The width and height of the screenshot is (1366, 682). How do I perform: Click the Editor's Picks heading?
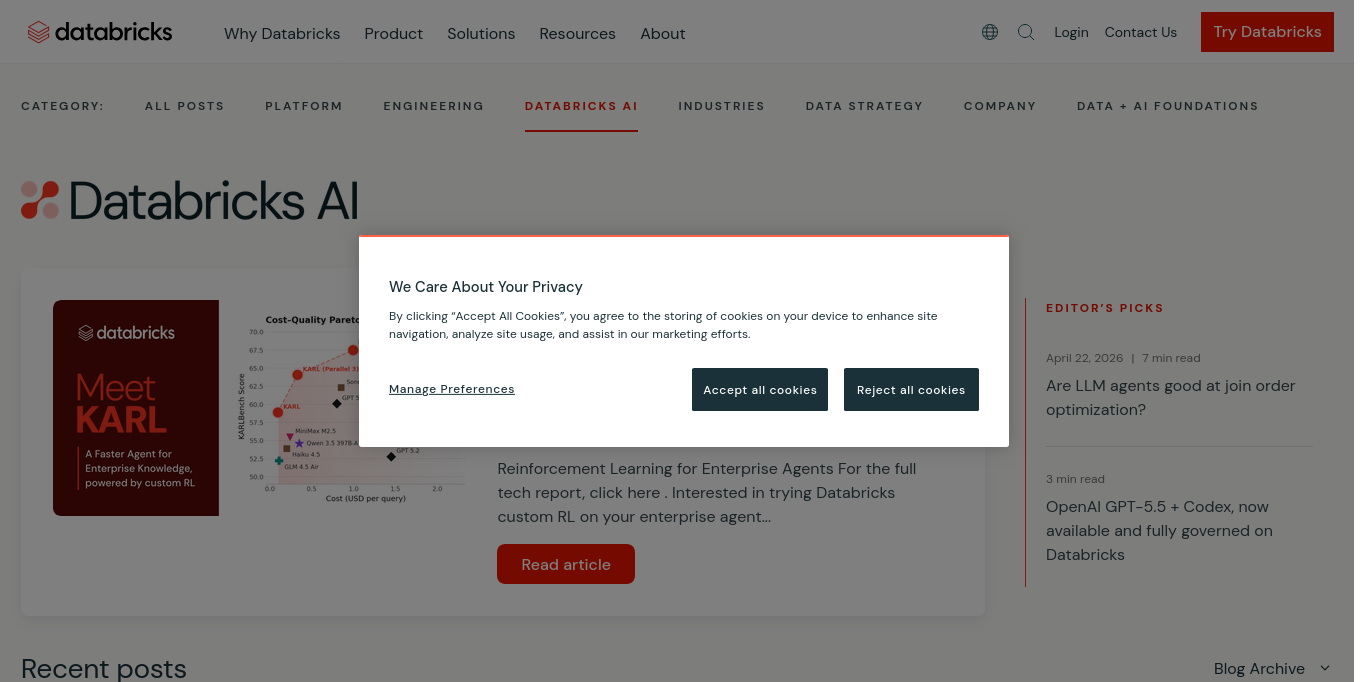(1105, 308)
